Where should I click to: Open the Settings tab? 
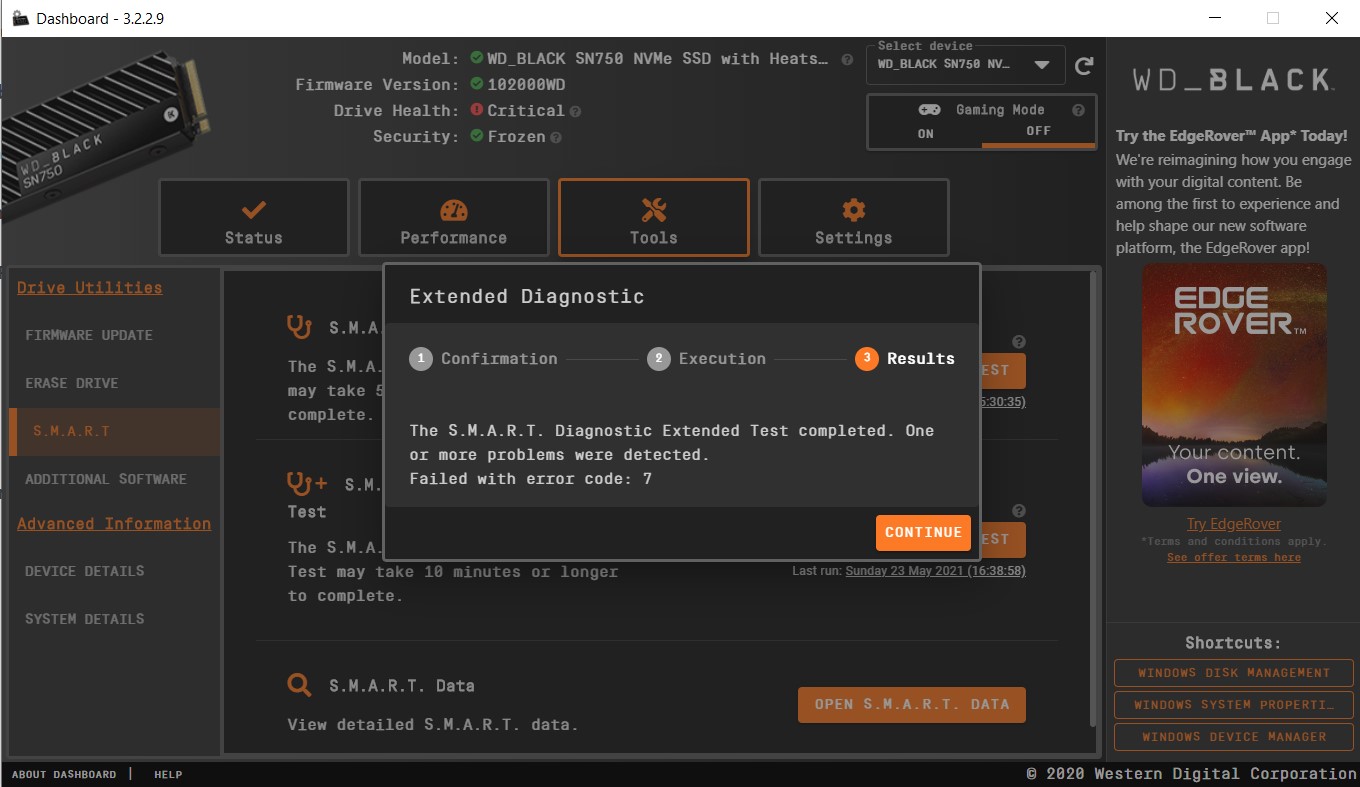854,218
